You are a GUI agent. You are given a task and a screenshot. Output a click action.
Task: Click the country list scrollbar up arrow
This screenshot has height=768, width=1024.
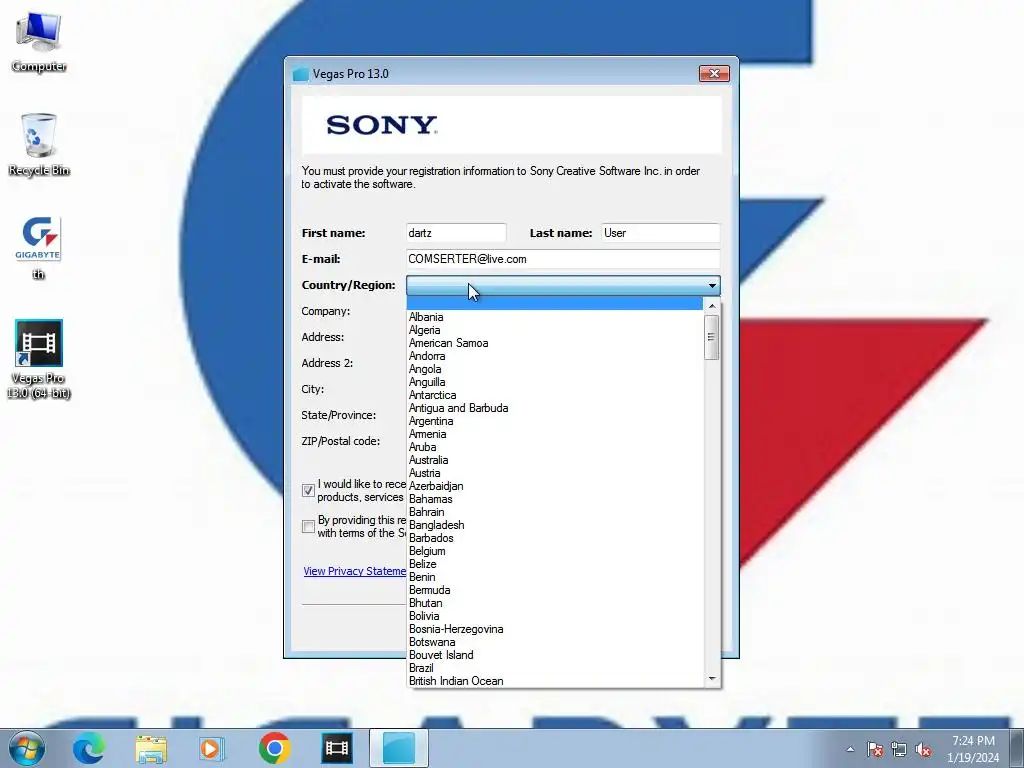coord(712,306)
